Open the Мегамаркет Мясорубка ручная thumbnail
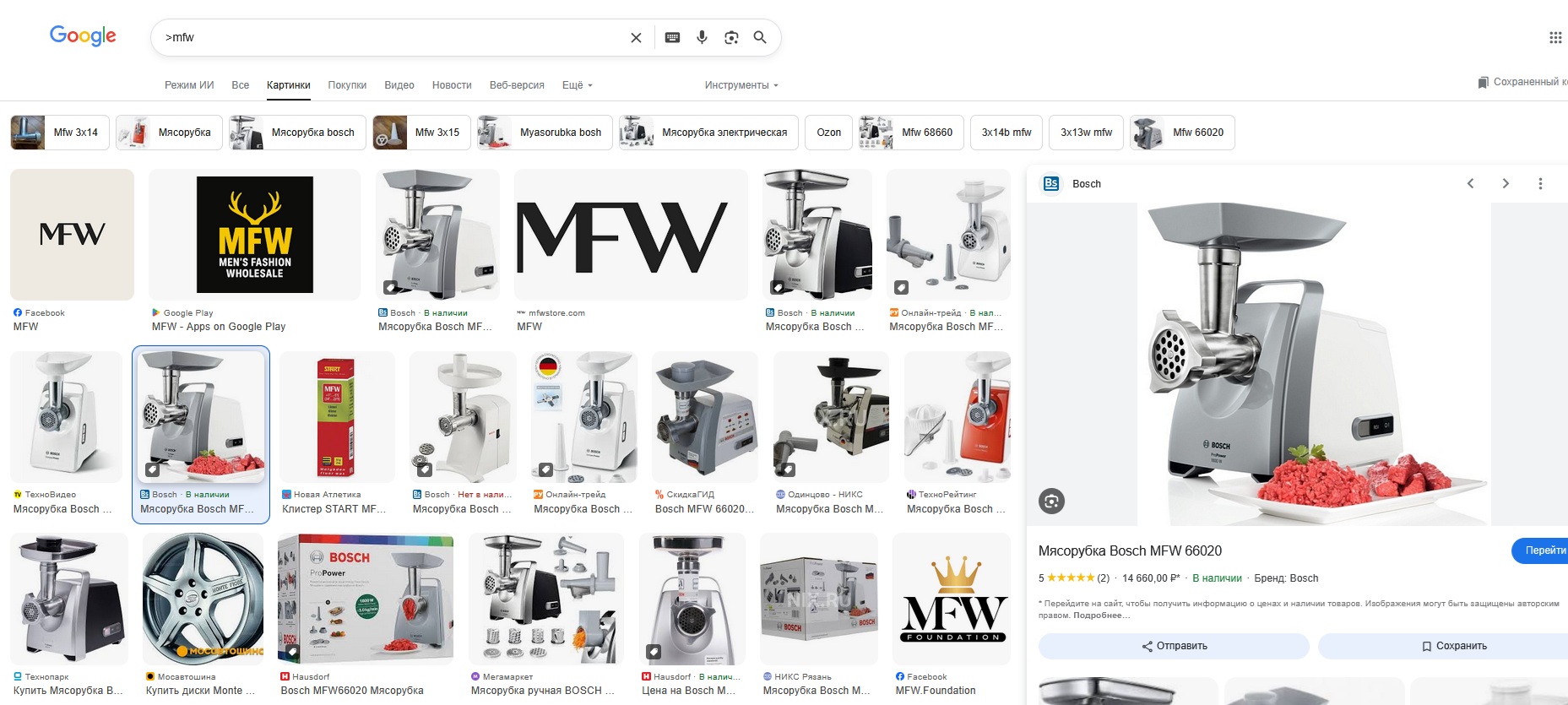Image resolution: width=1568 pixels, height=705 pixels. point(546,599)
